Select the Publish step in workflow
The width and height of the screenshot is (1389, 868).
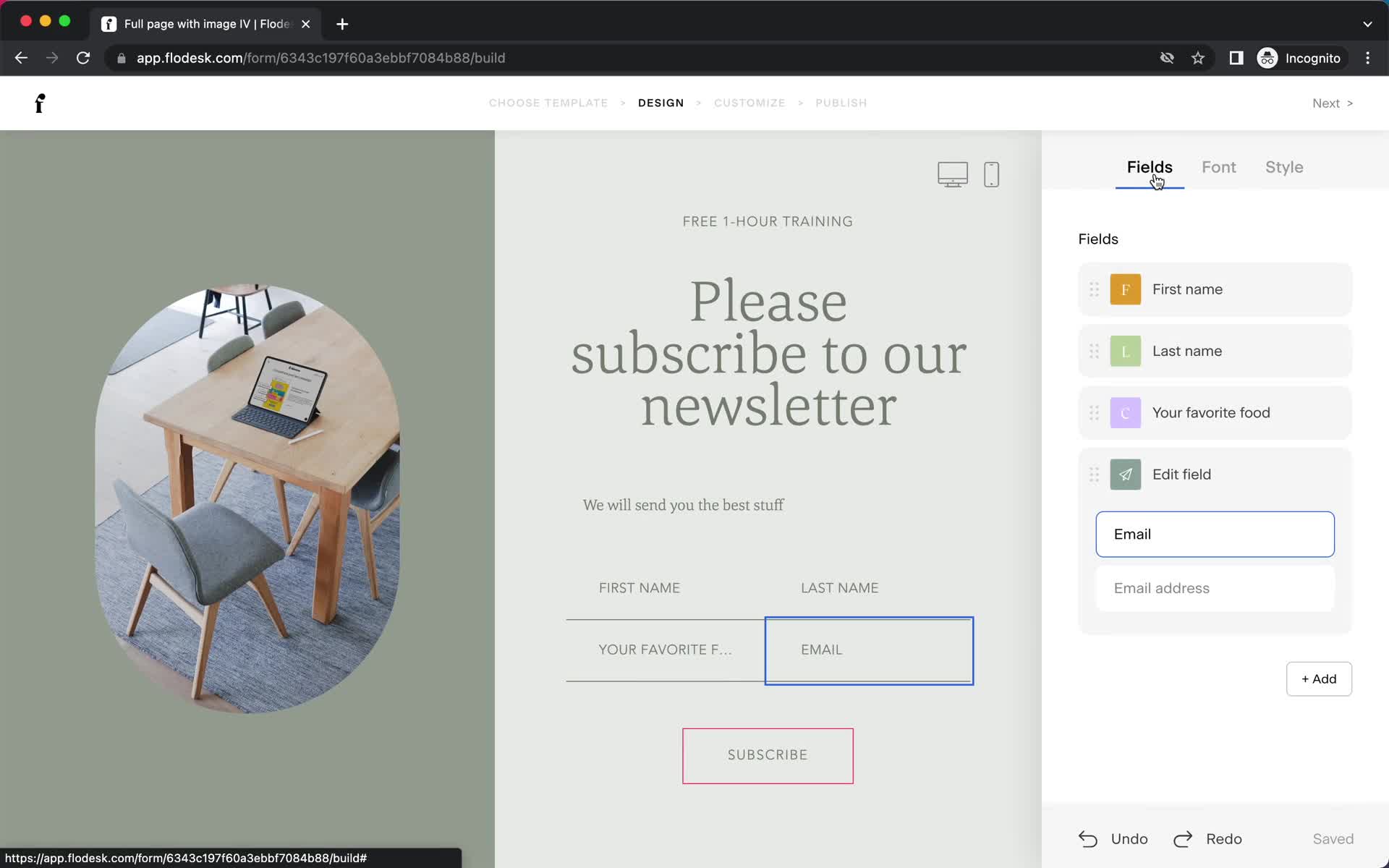[x=841, y=102]
